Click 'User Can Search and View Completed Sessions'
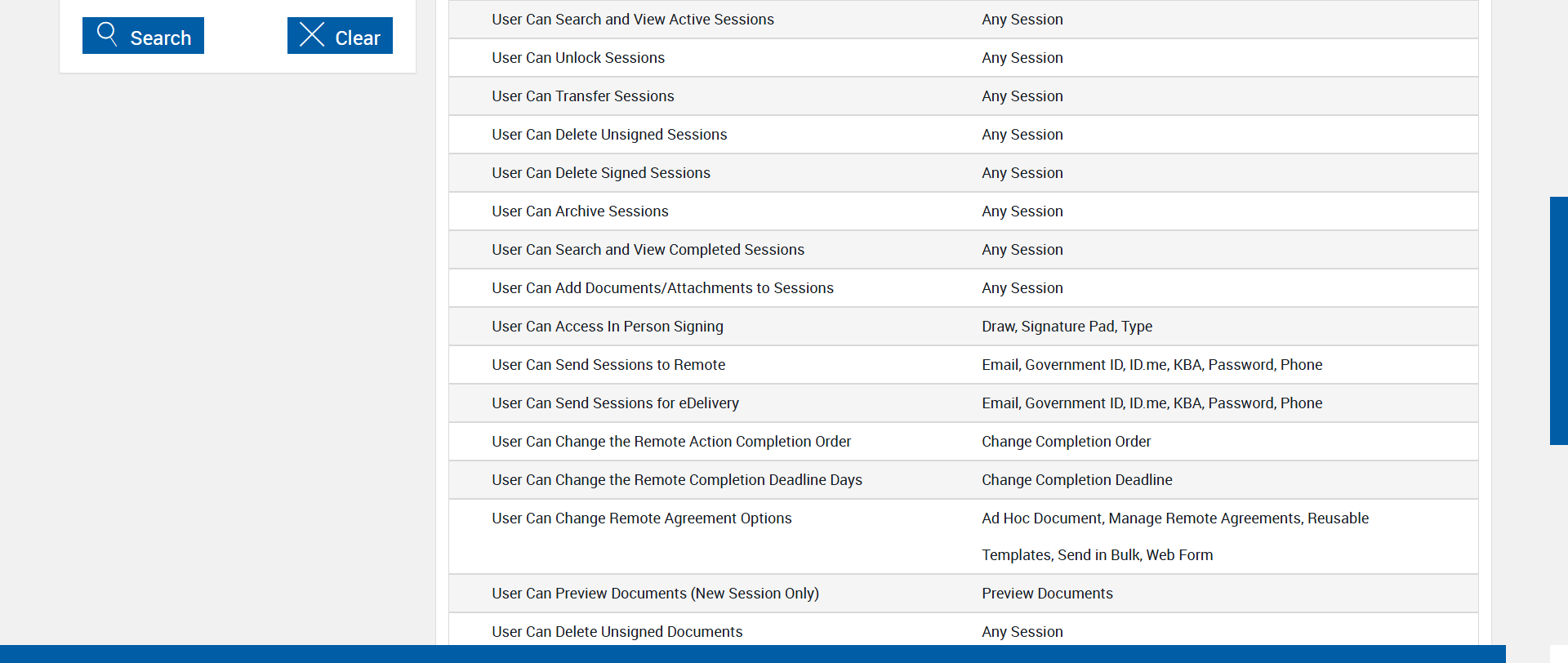The width and height of the screenshot is (1568, 663). point(648,250)
